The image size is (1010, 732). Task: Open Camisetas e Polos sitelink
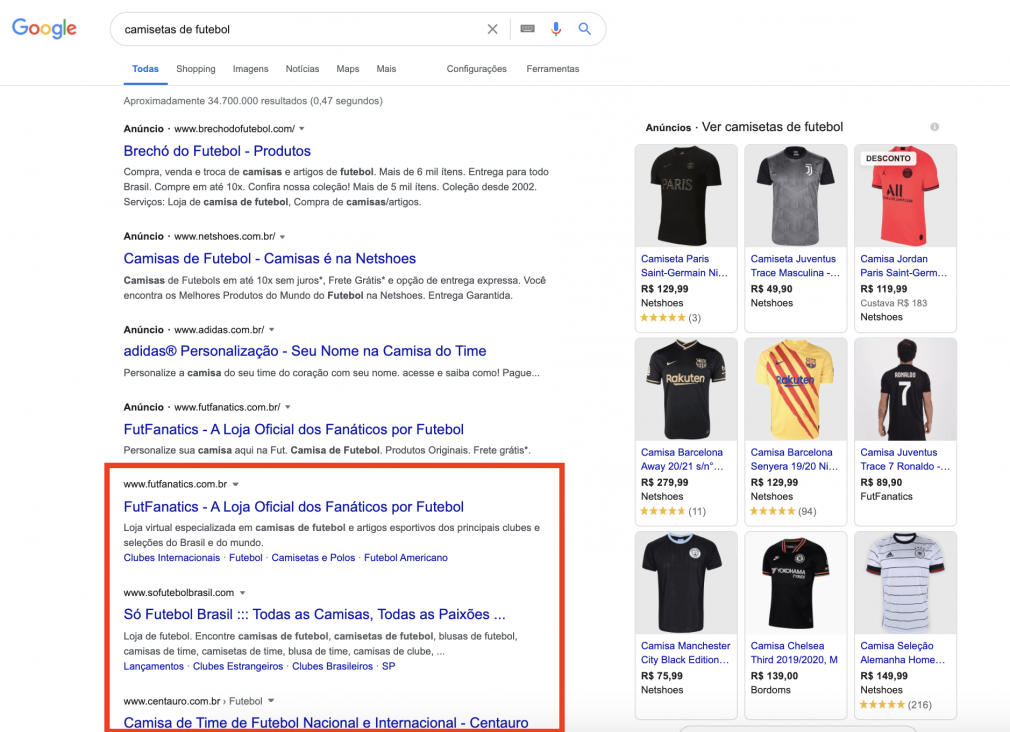pyautogui.click(x=313, y=558)
